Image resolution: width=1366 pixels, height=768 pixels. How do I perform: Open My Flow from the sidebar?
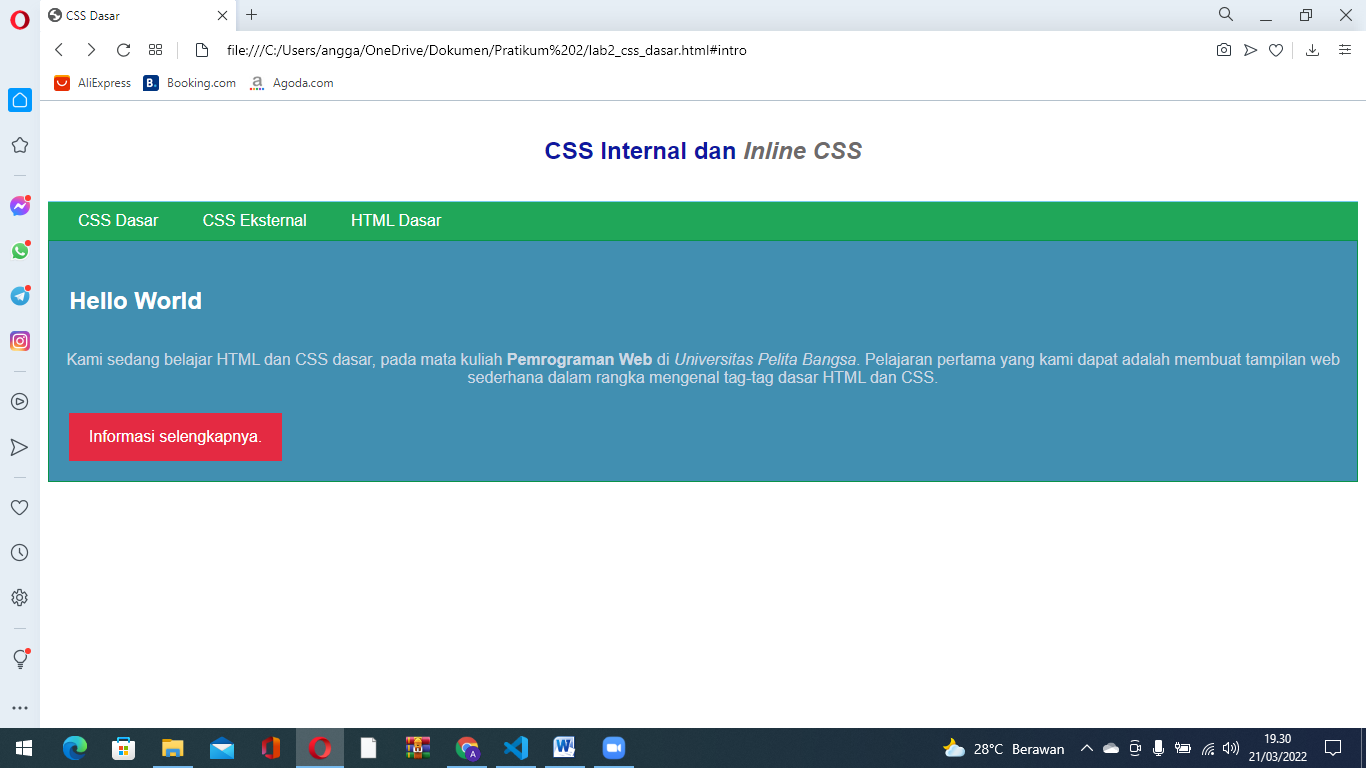[x=19, y=447]
